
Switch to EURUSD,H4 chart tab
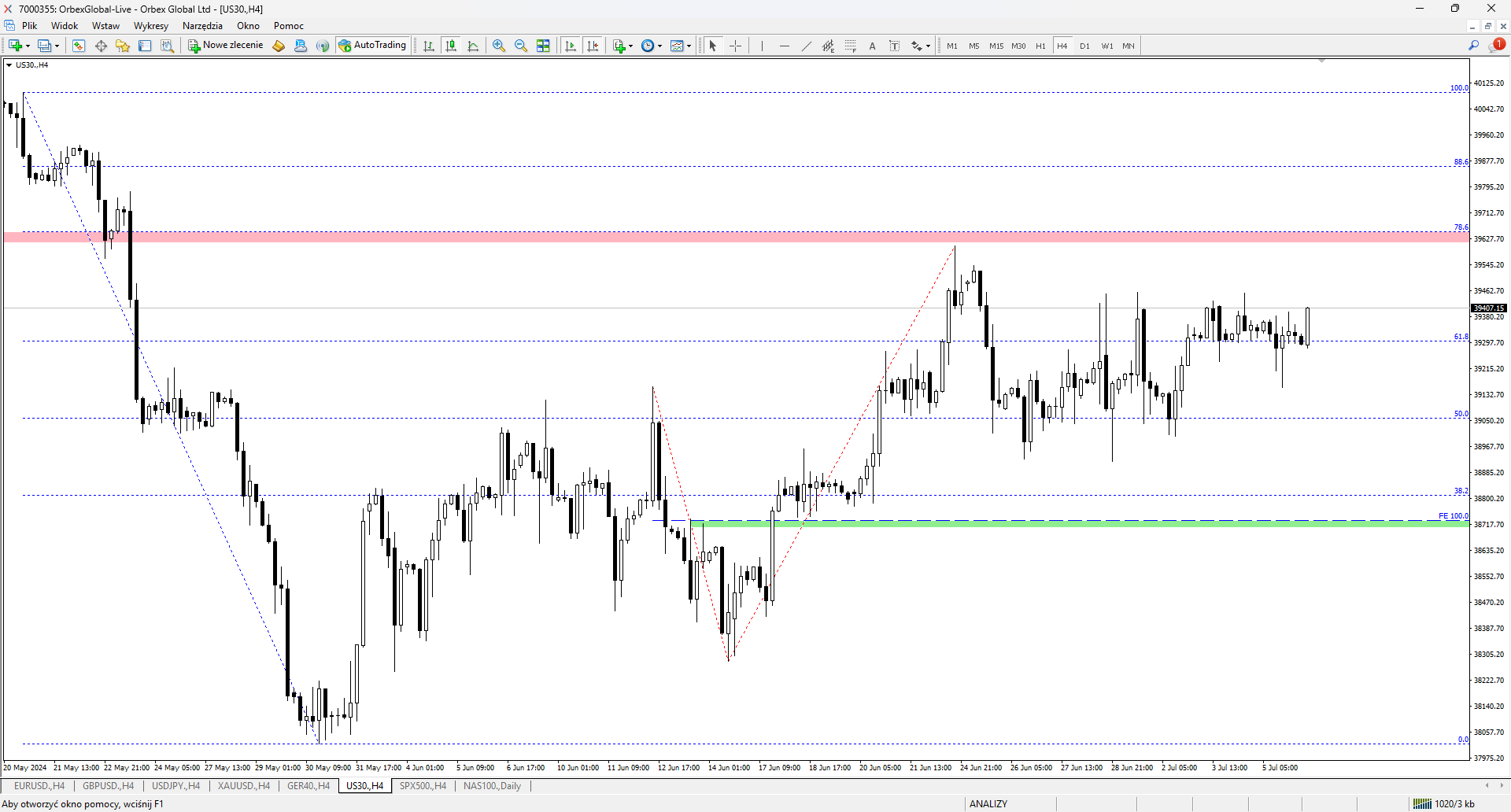pos(39,786)
